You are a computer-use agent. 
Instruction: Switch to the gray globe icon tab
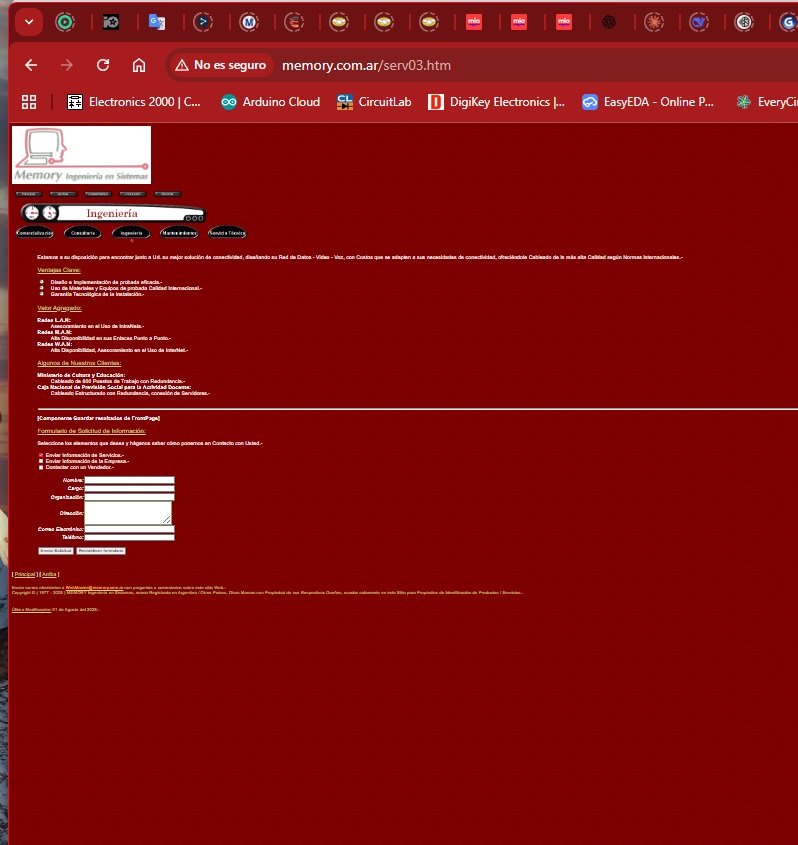[x=744, y=22]
